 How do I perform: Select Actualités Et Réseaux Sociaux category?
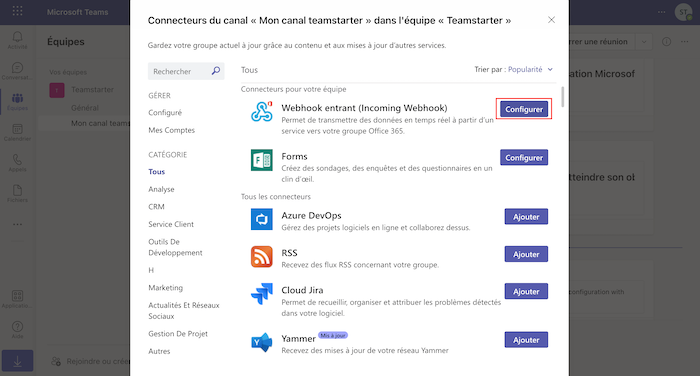click(x=184, y=310)
